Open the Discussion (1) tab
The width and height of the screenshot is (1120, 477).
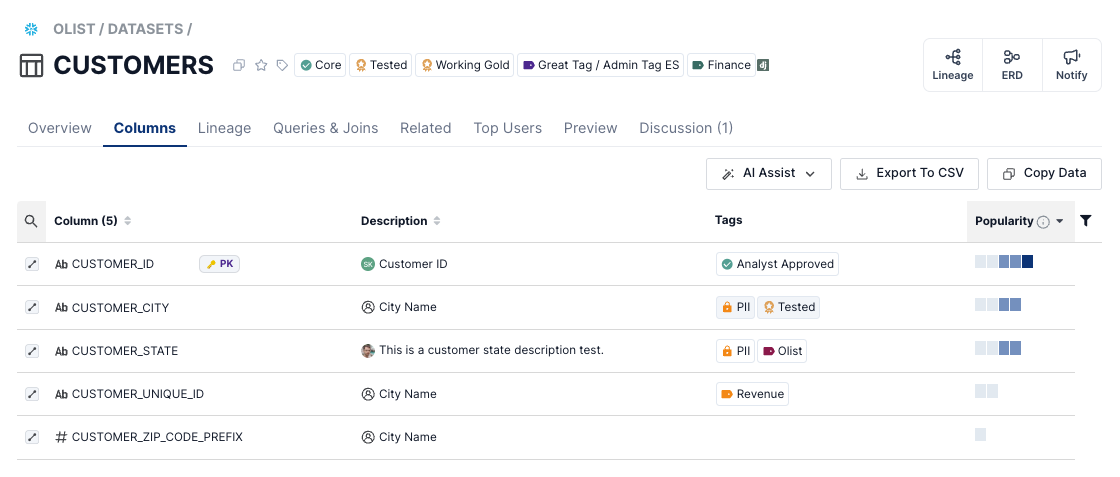point(685,128)
